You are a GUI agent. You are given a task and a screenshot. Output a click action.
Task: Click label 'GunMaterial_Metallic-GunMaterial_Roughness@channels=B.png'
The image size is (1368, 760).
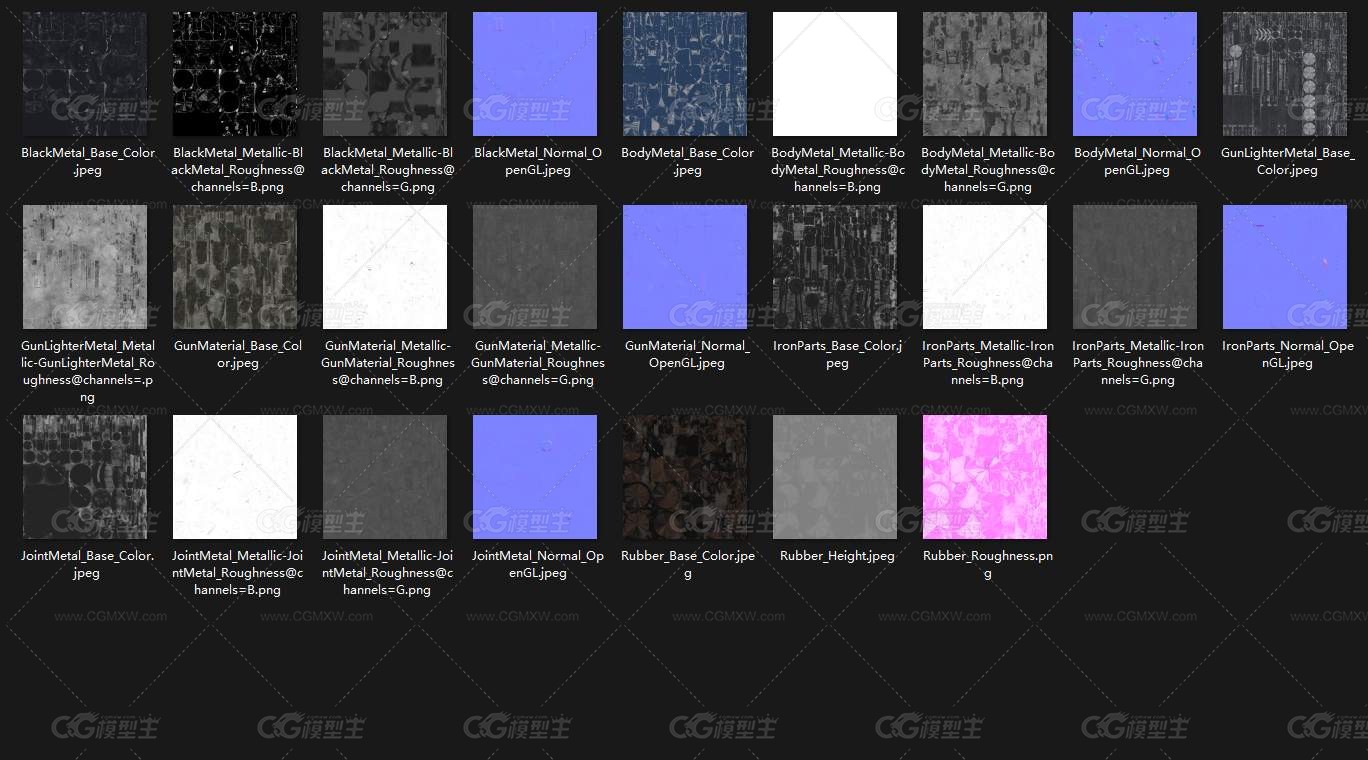click(388, 363)
